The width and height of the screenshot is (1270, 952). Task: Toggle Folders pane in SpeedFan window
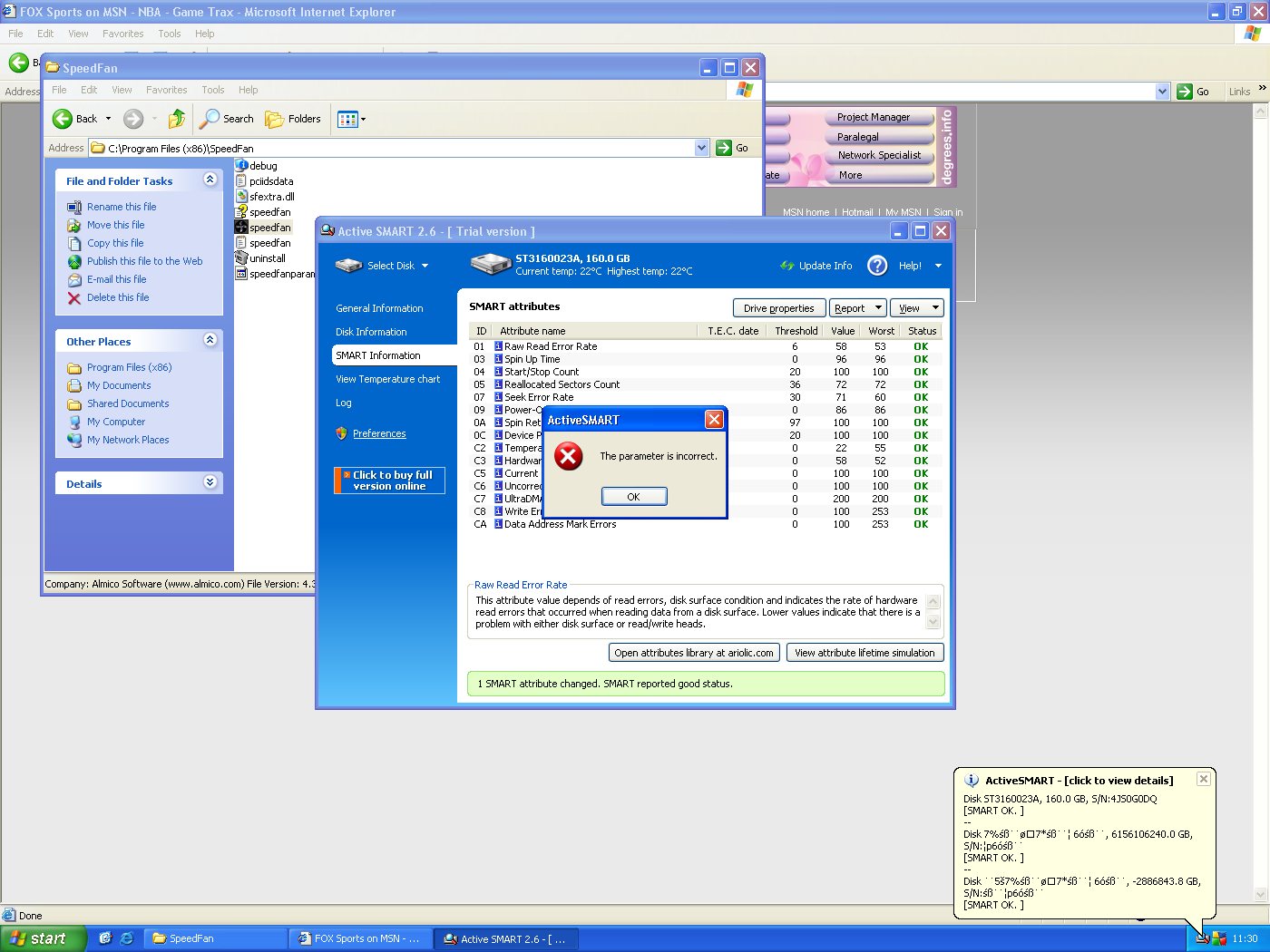coord(293,119)
